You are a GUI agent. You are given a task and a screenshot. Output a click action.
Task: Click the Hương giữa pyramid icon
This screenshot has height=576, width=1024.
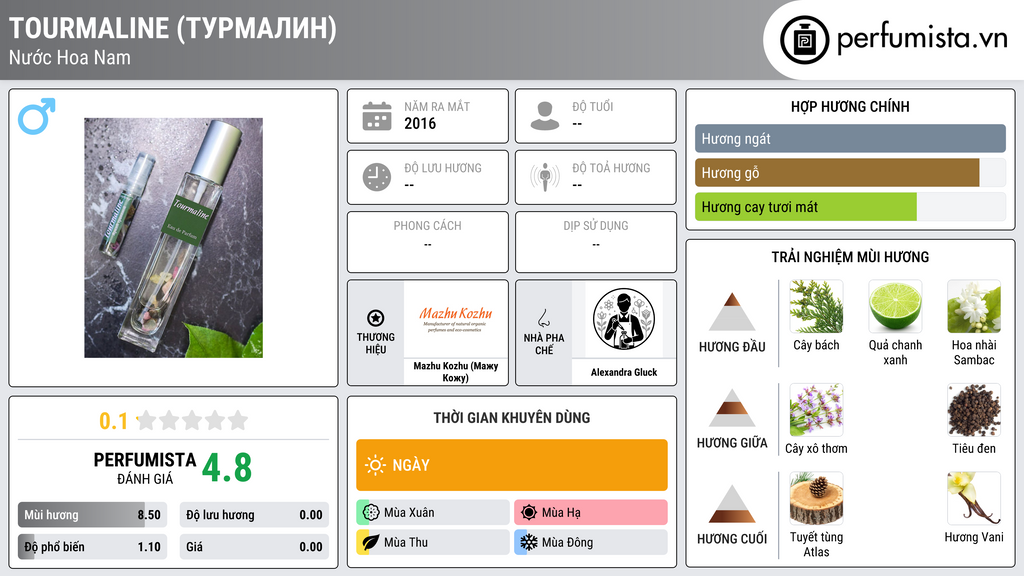point(731,408)
